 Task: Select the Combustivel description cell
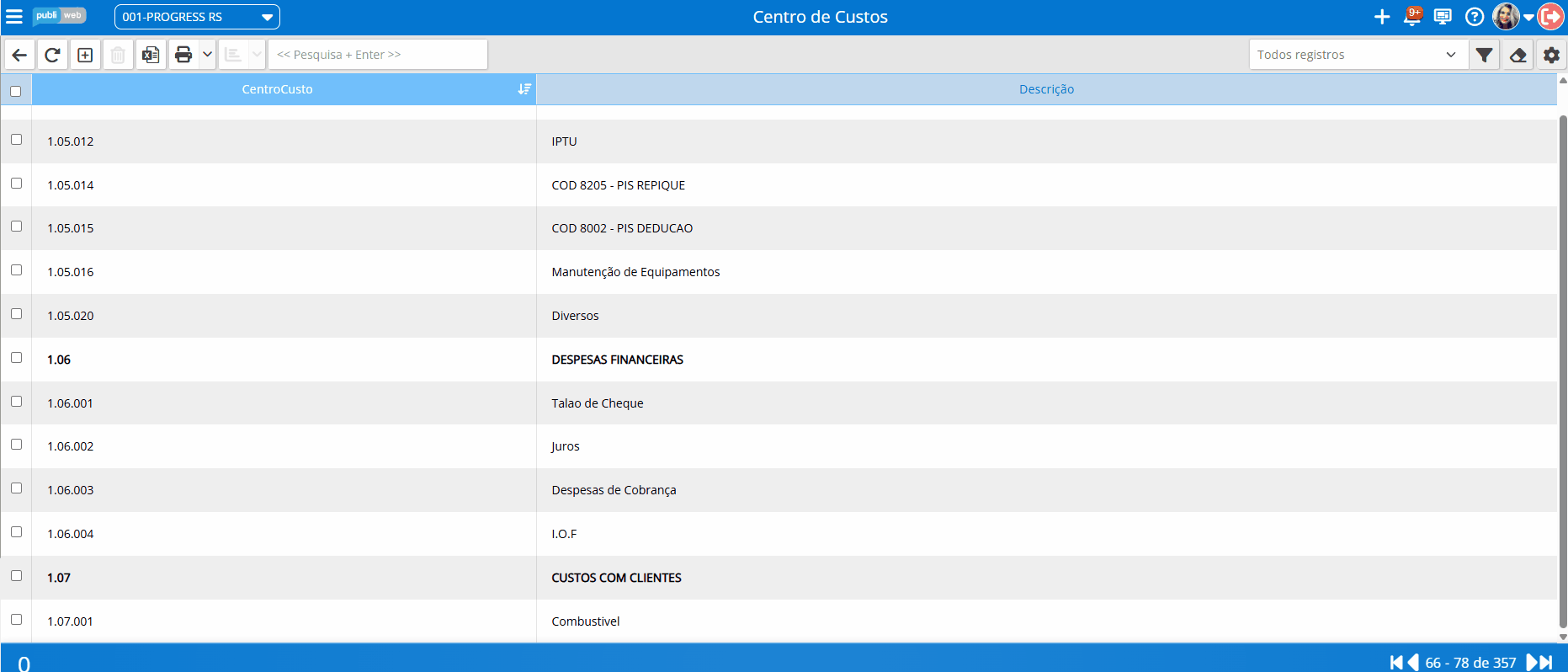tap(1046, 621)
